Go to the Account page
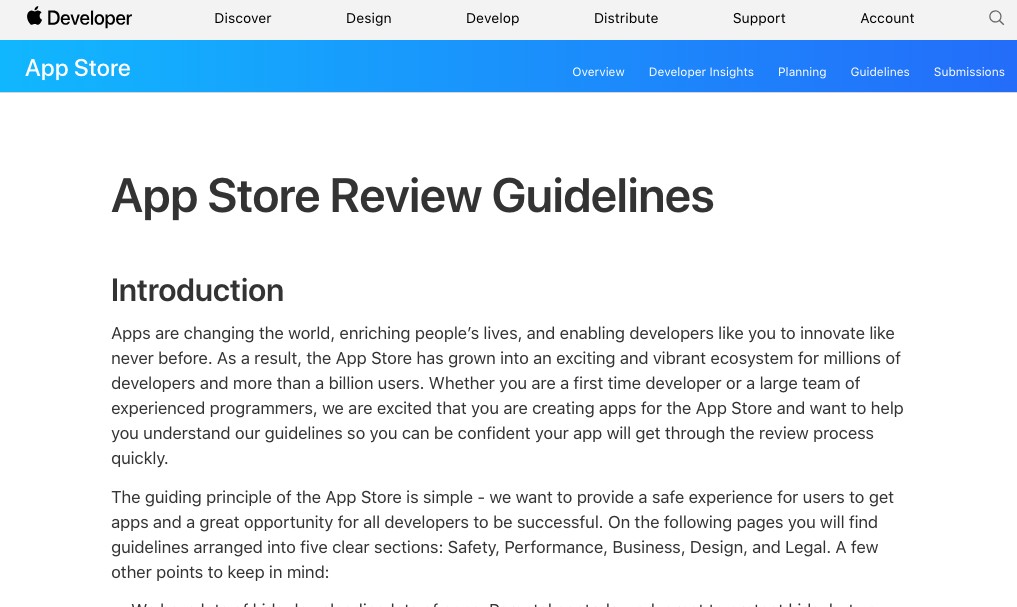The image size is (1017, 607). click(x=887, y=18)
